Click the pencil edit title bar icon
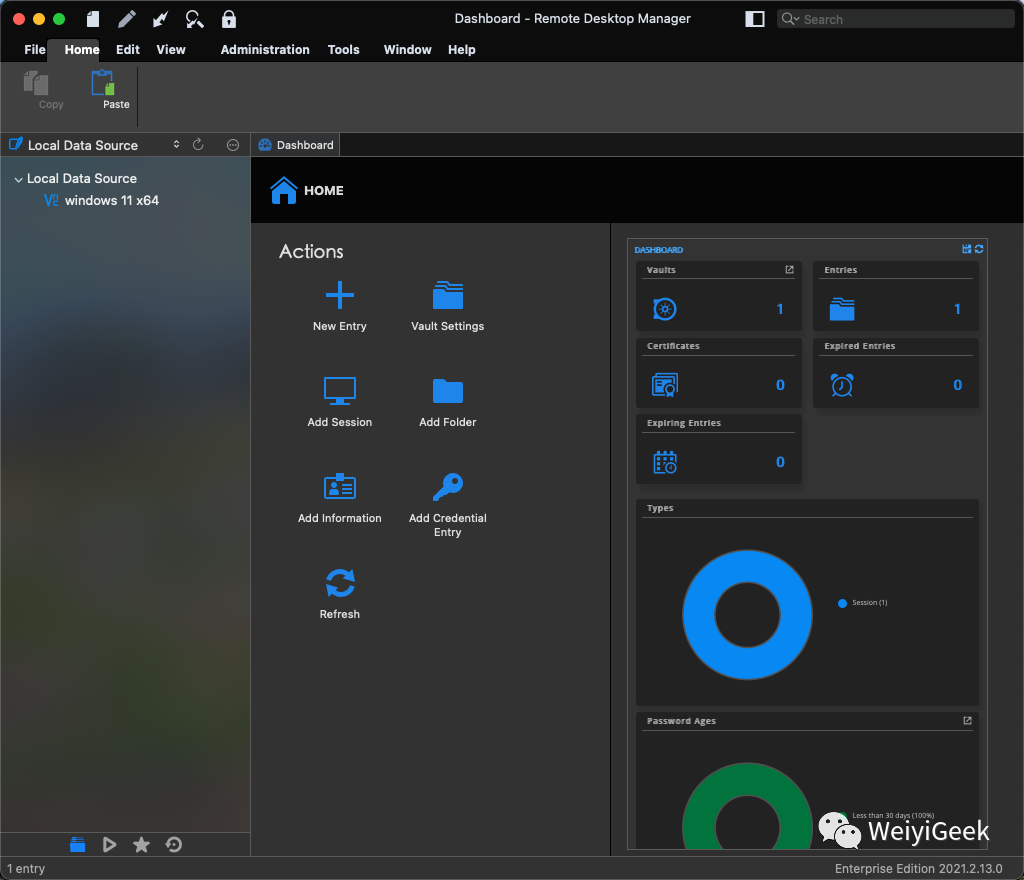This screenshot has width=1024, height=880. 127,19
